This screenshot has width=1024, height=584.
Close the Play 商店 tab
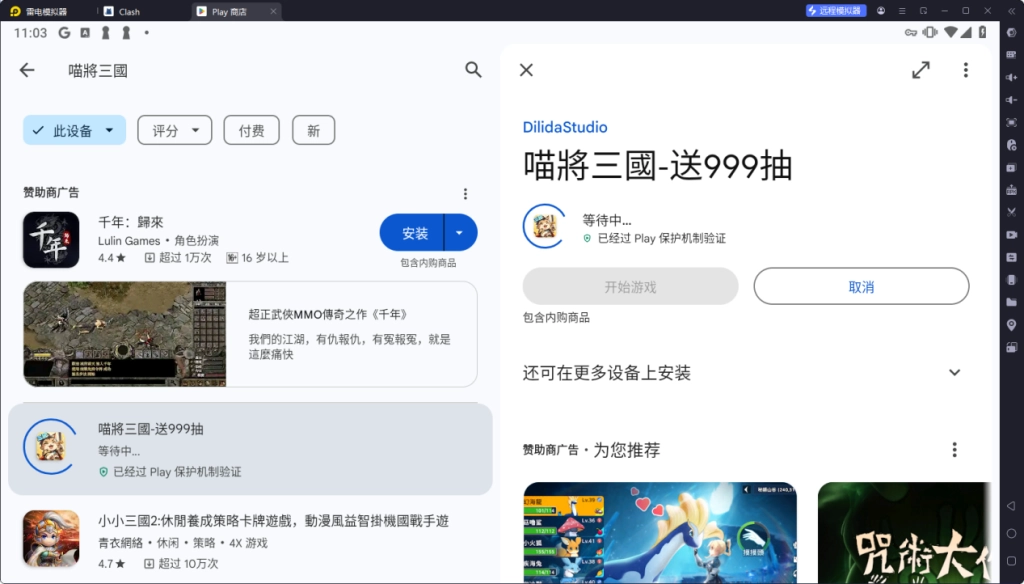[x=273, y=11]
